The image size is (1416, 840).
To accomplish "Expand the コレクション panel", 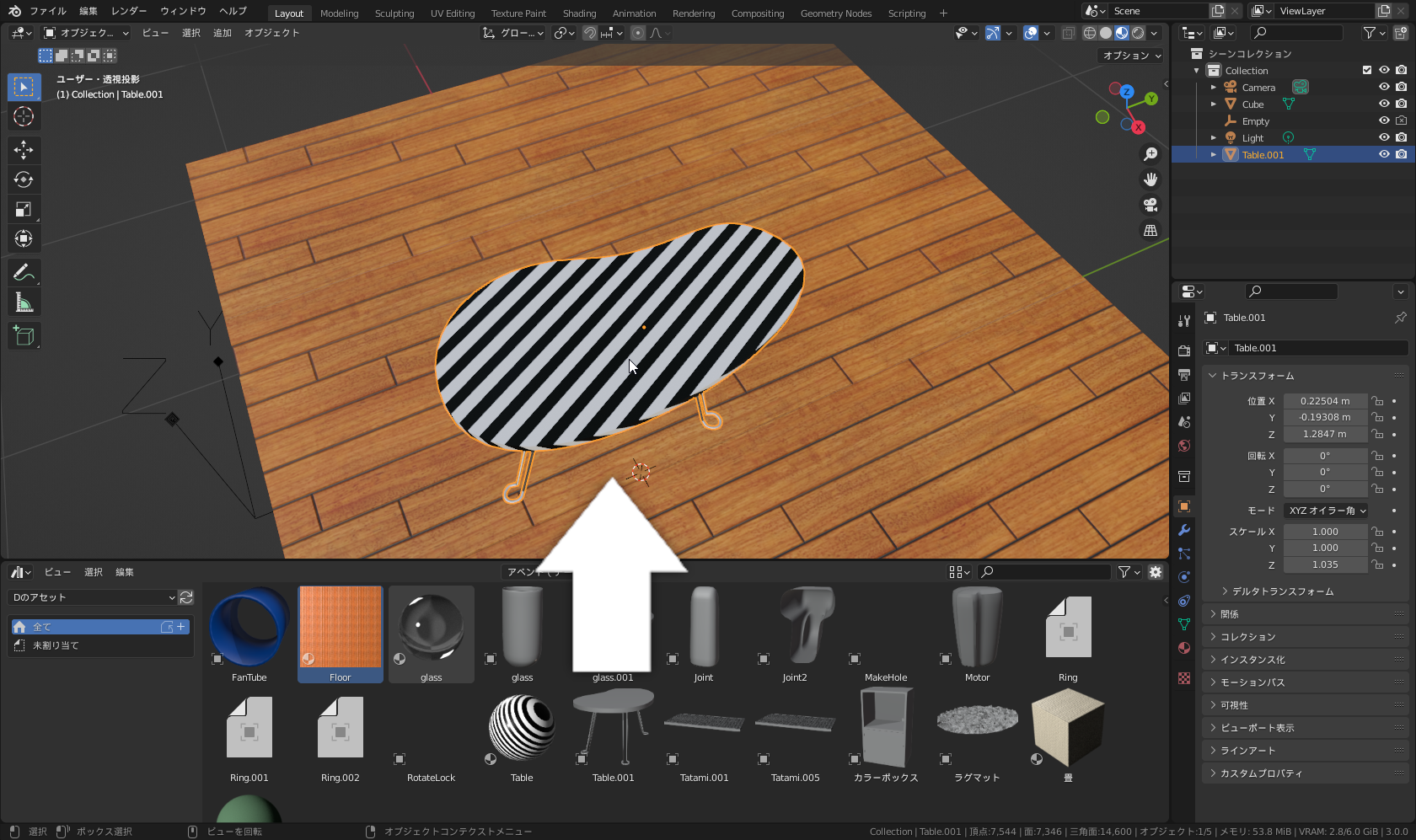I will [x=1305, y=637].
